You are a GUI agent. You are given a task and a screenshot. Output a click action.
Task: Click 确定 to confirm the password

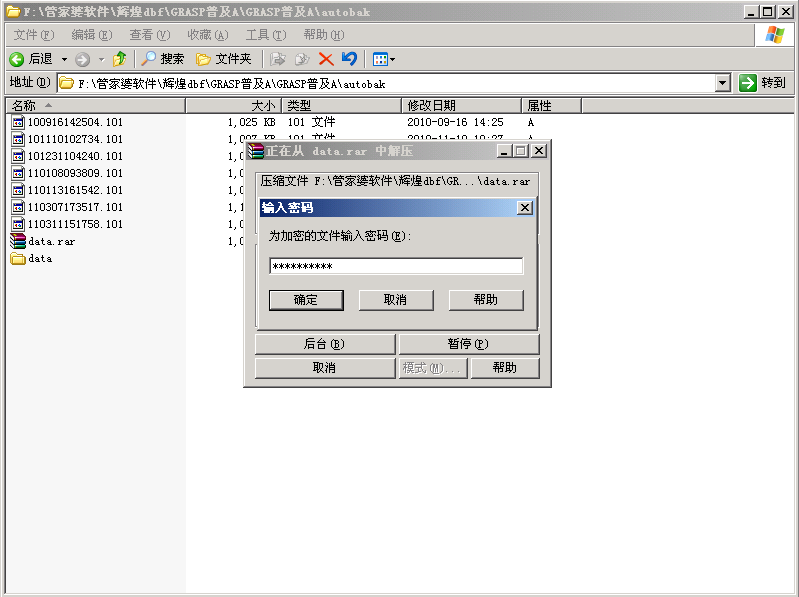tap(306, 300)
